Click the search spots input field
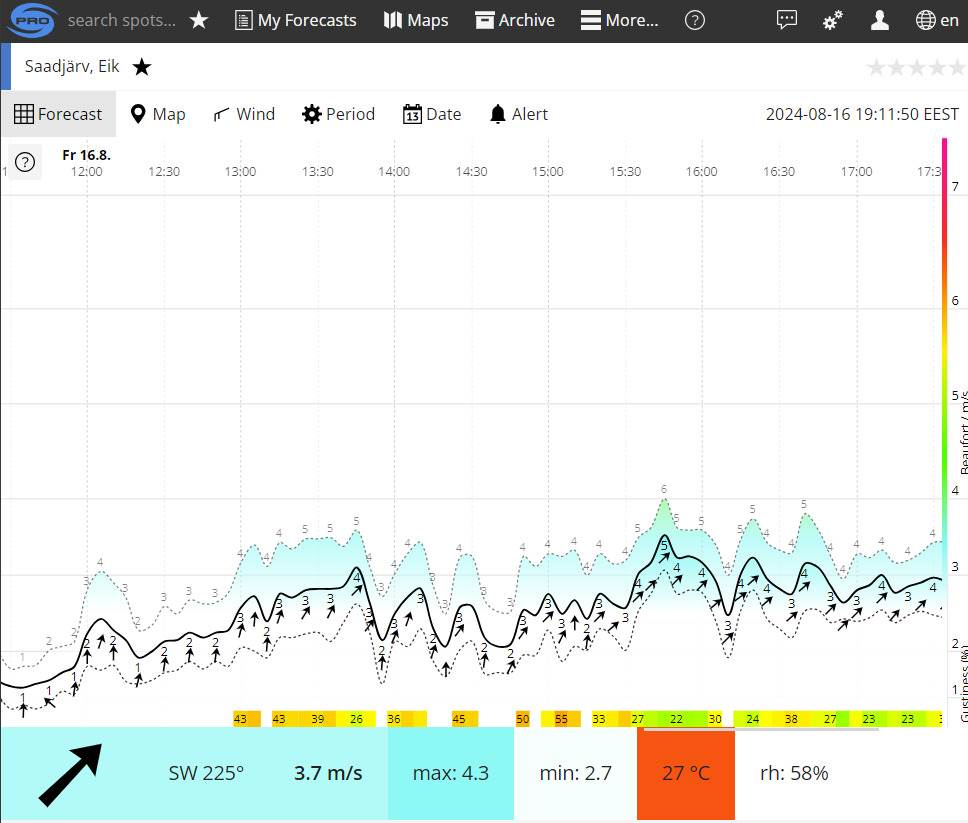The image size is (968, 823). point(121,20)
